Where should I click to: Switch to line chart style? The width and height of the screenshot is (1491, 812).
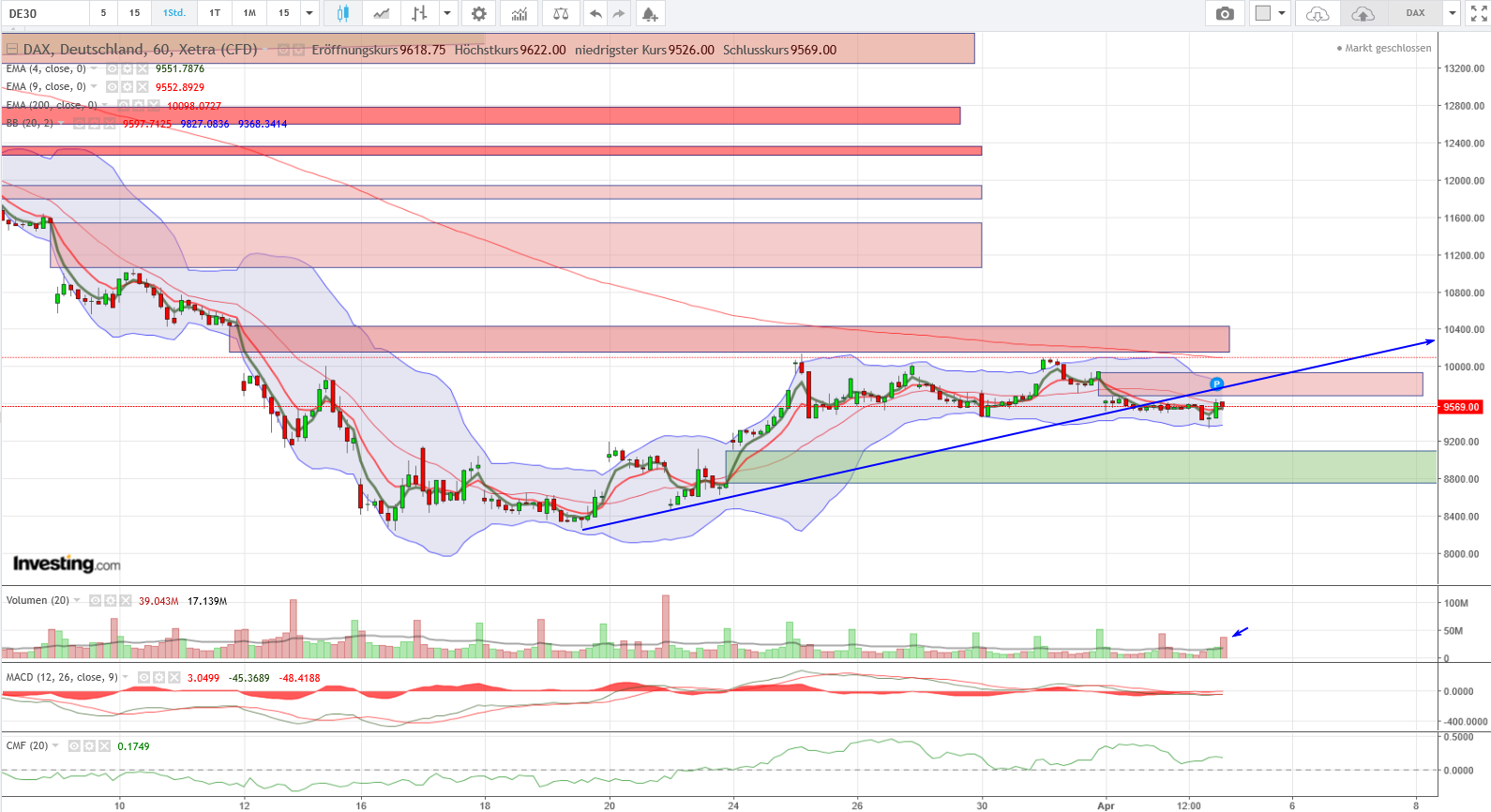(x=381, y=13)
